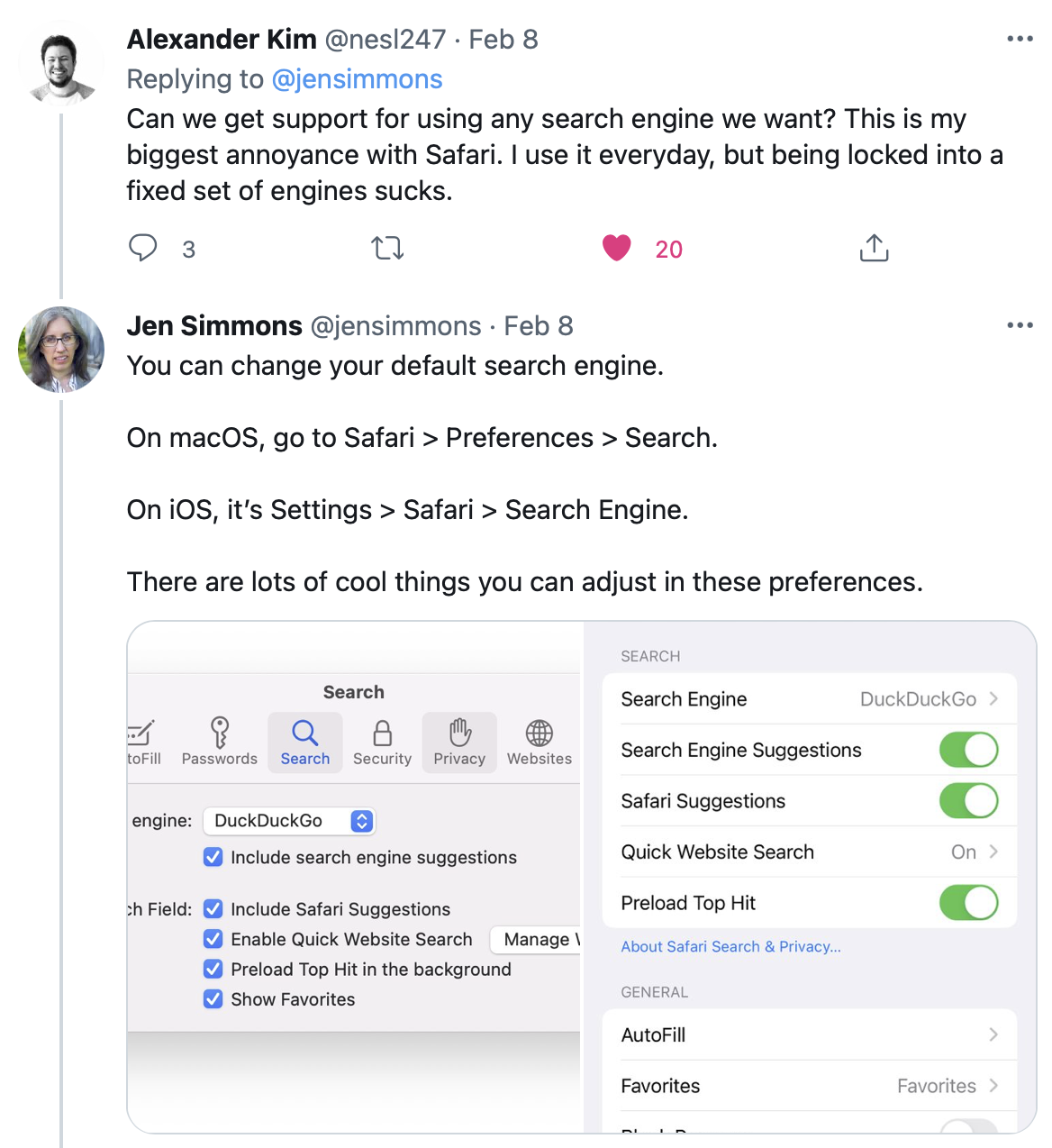Turn off Safari Suggestions switch
The height and width of the screenshot is (1148, 1052).
pos(969,801)
